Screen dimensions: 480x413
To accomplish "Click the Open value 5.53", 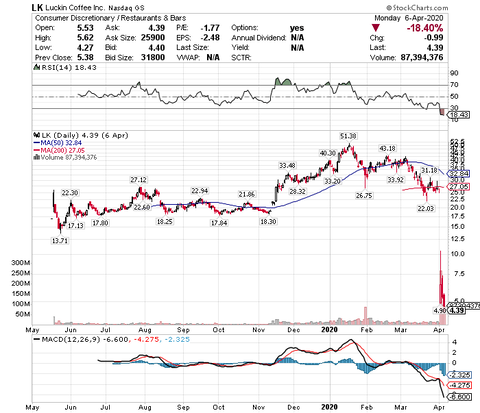I will [85, 28].
